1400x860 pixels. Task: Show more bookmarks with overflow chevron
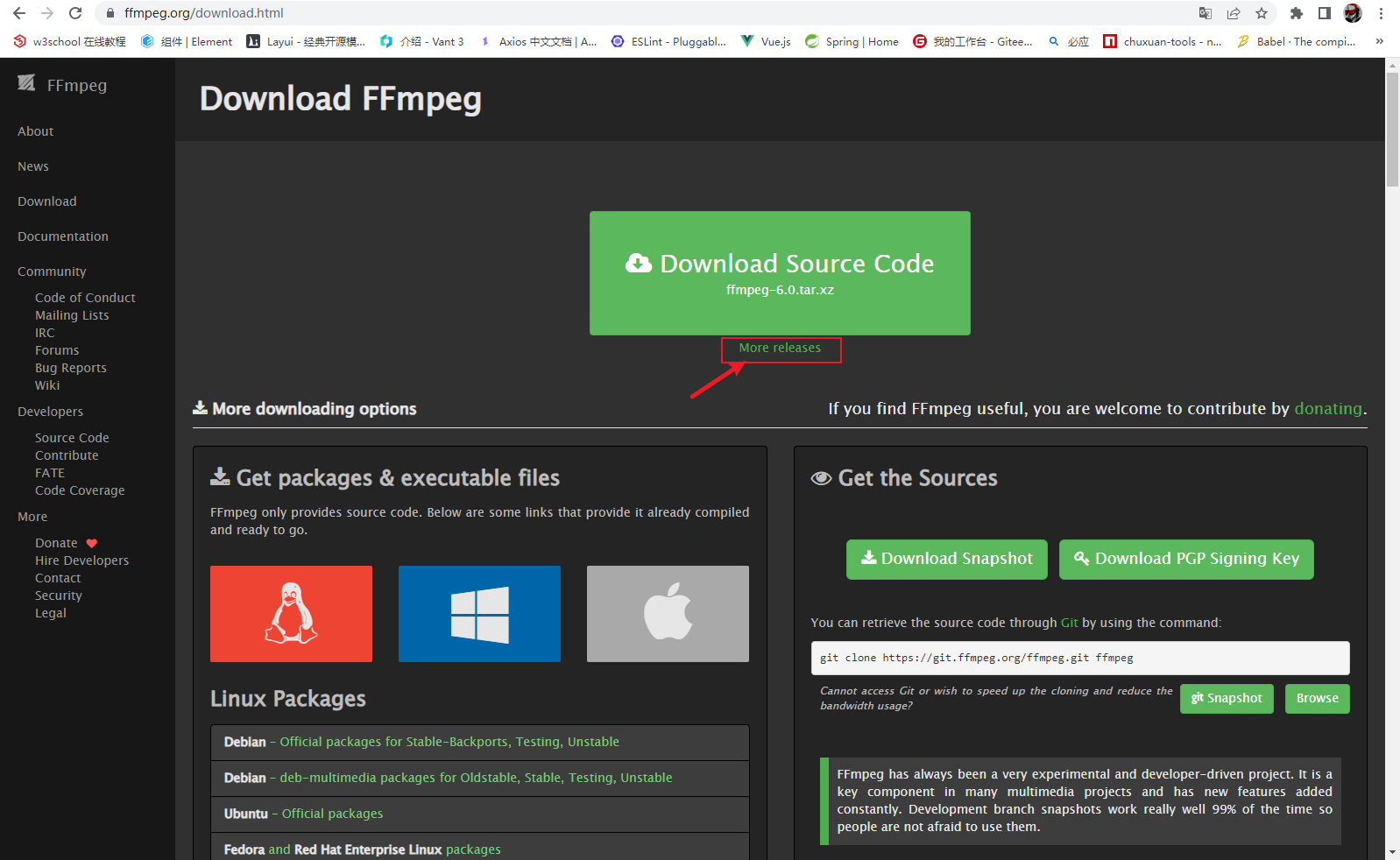point(1380,41)
